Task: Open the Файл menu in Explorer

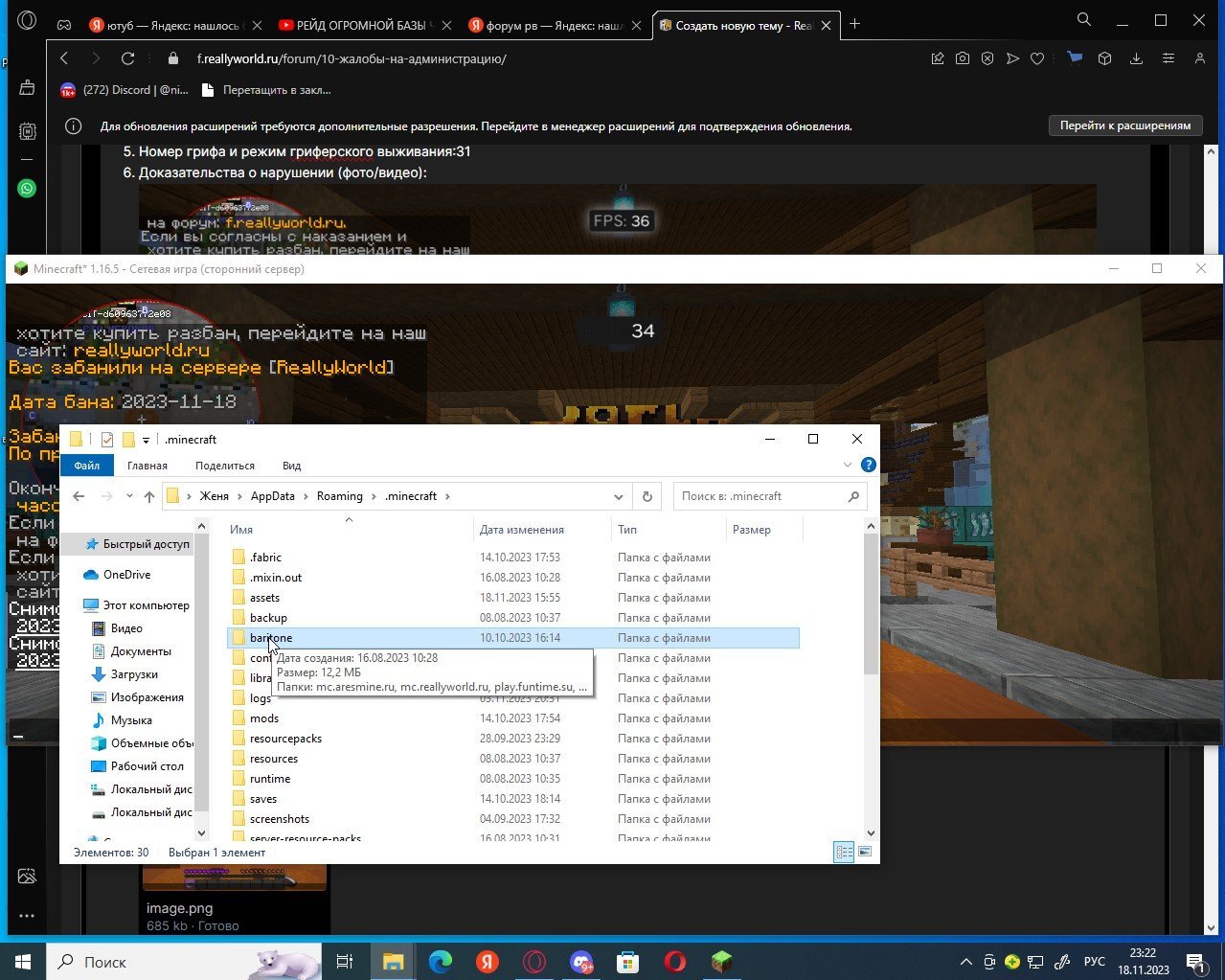Action: coord(87,466)
